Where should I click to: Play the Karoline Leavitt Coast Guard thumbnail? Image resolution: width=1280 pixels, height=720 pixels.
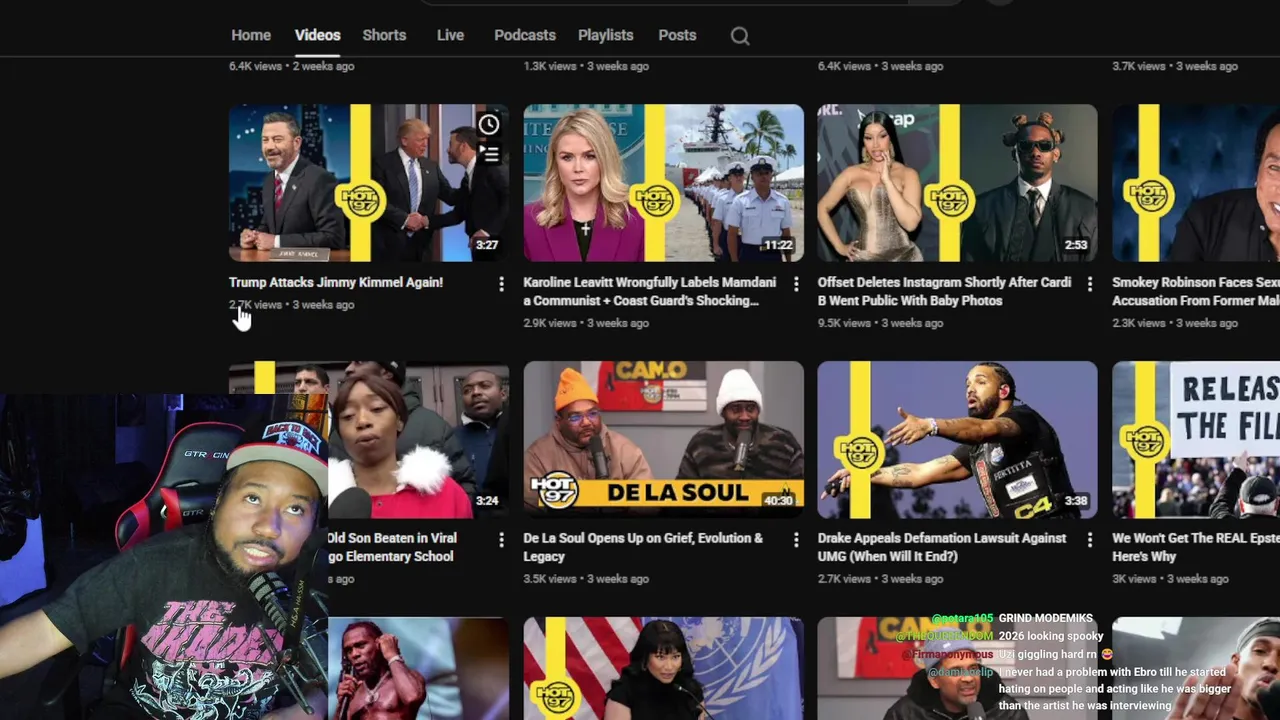click(663, 183)
